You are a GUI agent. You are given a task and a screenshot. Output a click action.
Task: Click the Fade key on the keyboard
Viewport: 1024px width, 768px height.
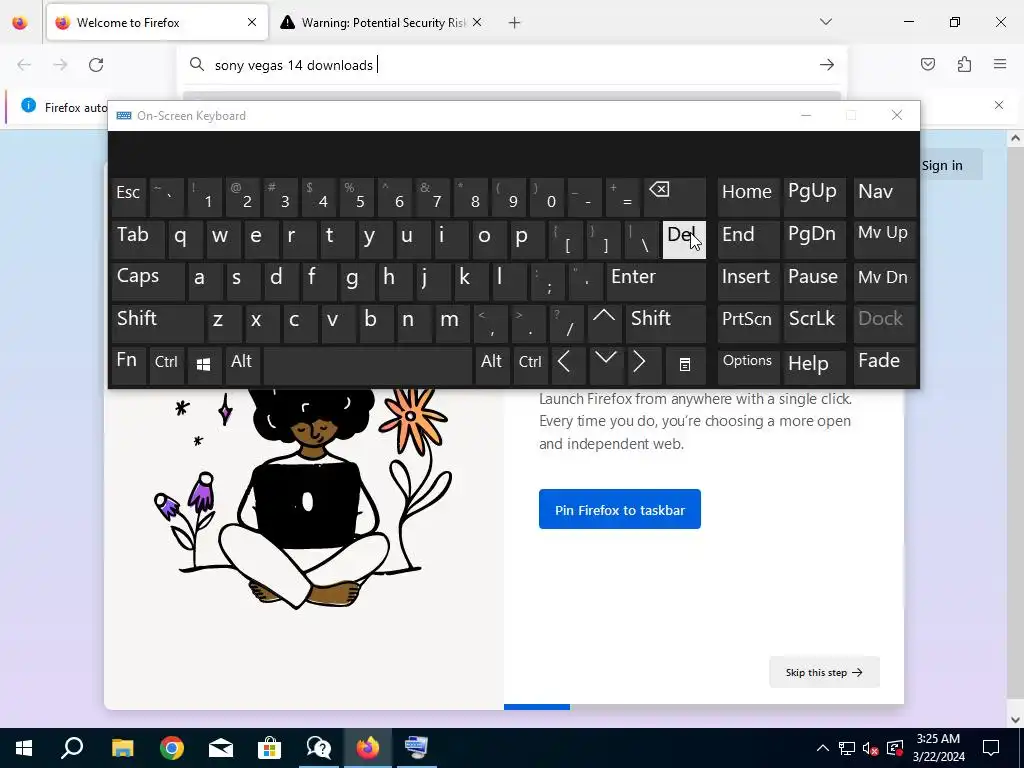[884, 365]
